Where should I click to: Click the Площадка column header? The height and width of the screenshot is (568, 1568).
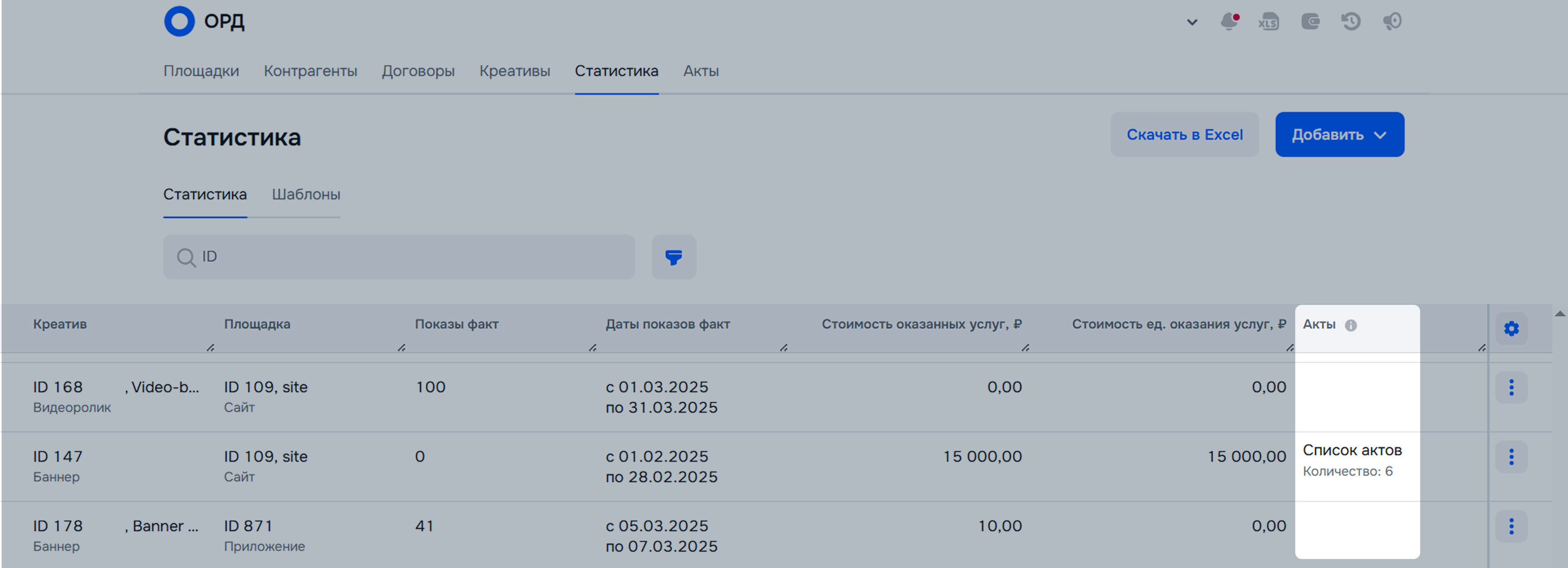(257, 324)
